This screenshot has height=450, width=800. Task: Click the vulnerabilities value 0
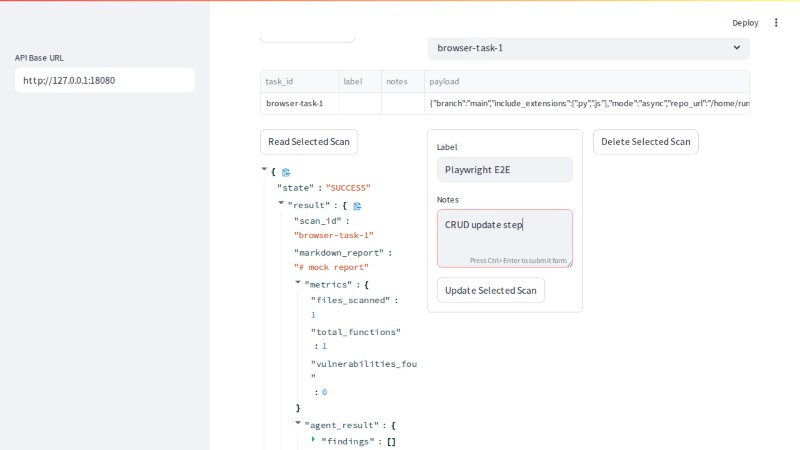324,392
